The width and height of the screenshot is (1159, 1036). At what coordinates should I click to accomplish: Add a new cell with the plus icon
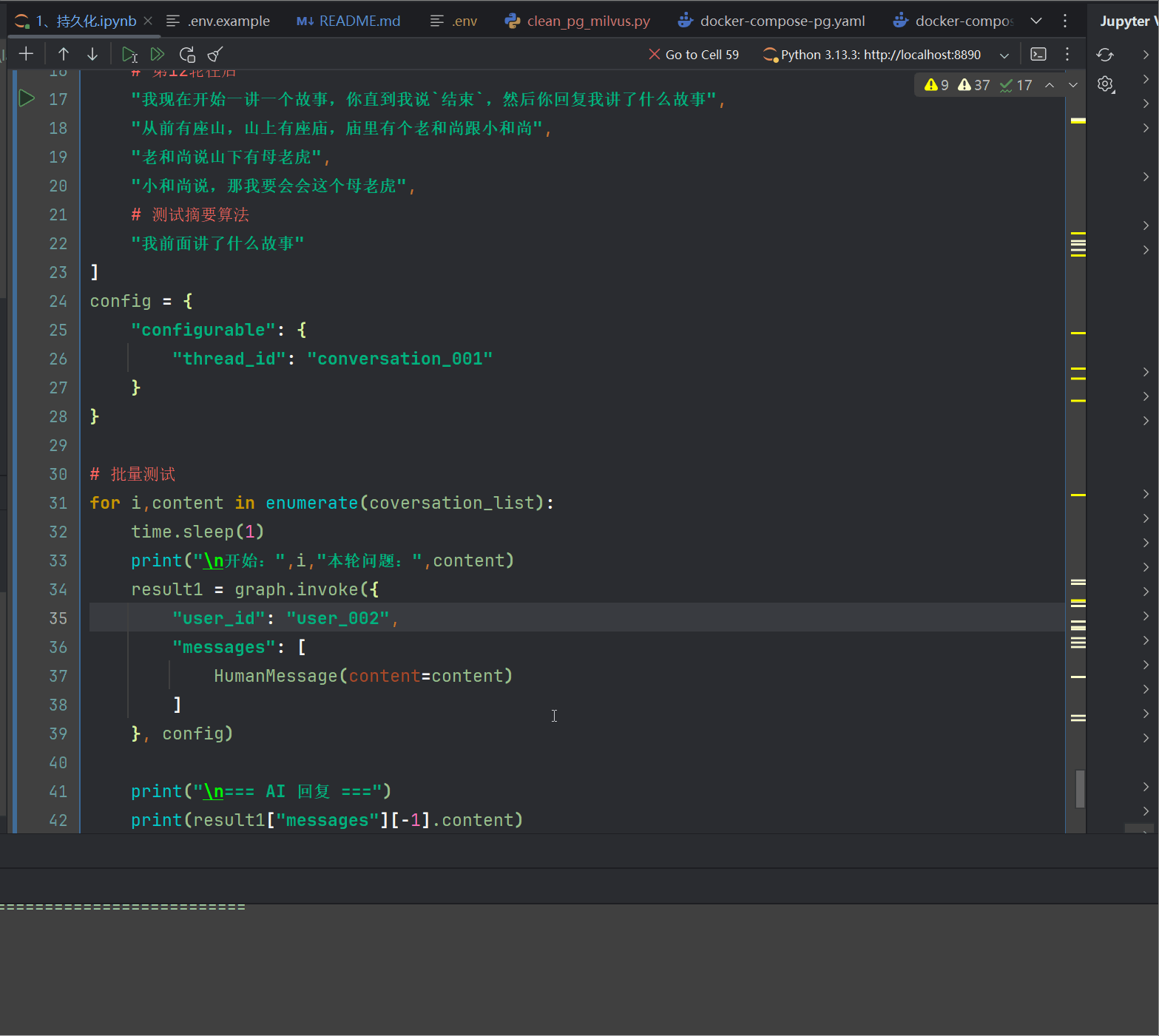pos(26,54)
